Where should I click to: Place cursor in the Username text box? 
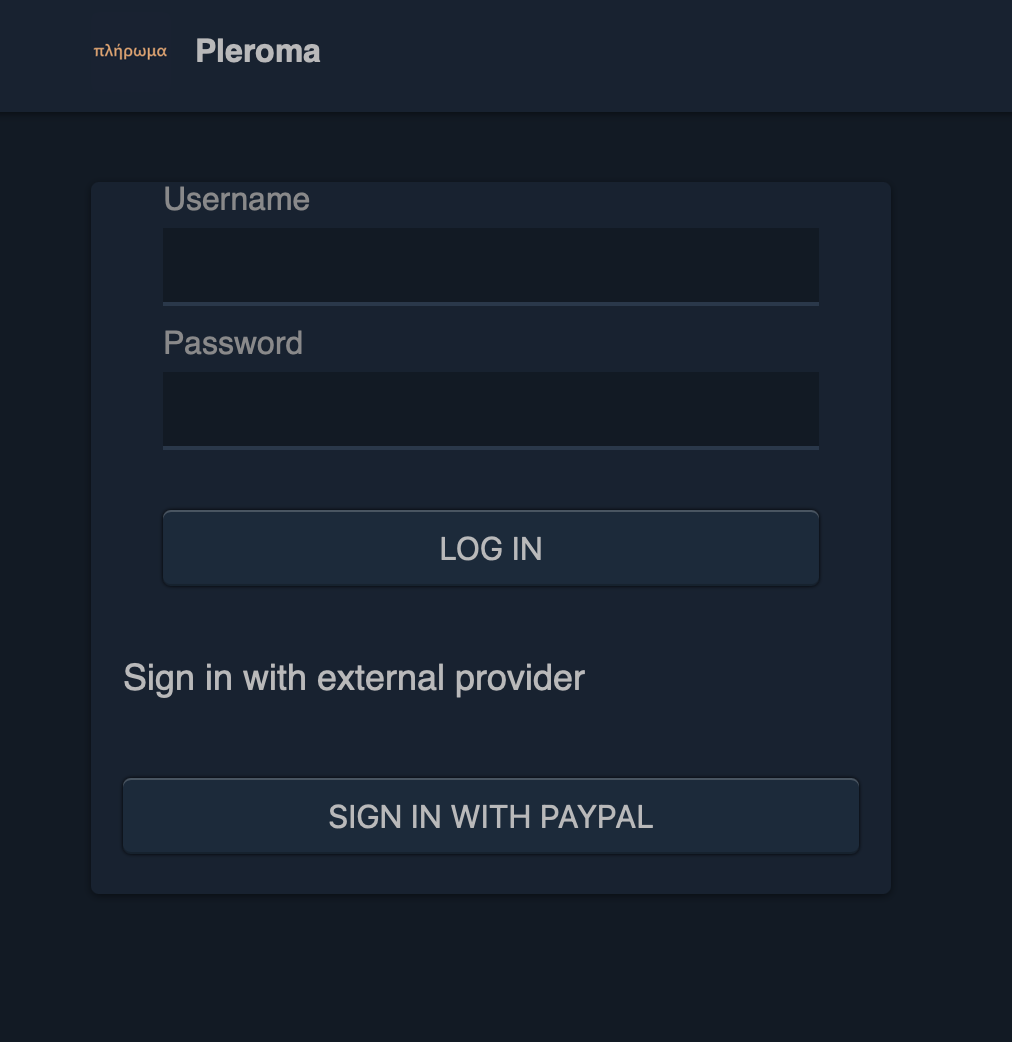tap(490, 265)
